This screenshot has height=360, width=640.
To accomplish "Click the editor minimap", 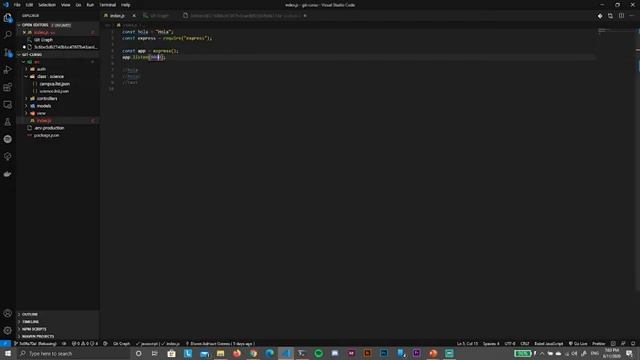I will click(616, 32).
